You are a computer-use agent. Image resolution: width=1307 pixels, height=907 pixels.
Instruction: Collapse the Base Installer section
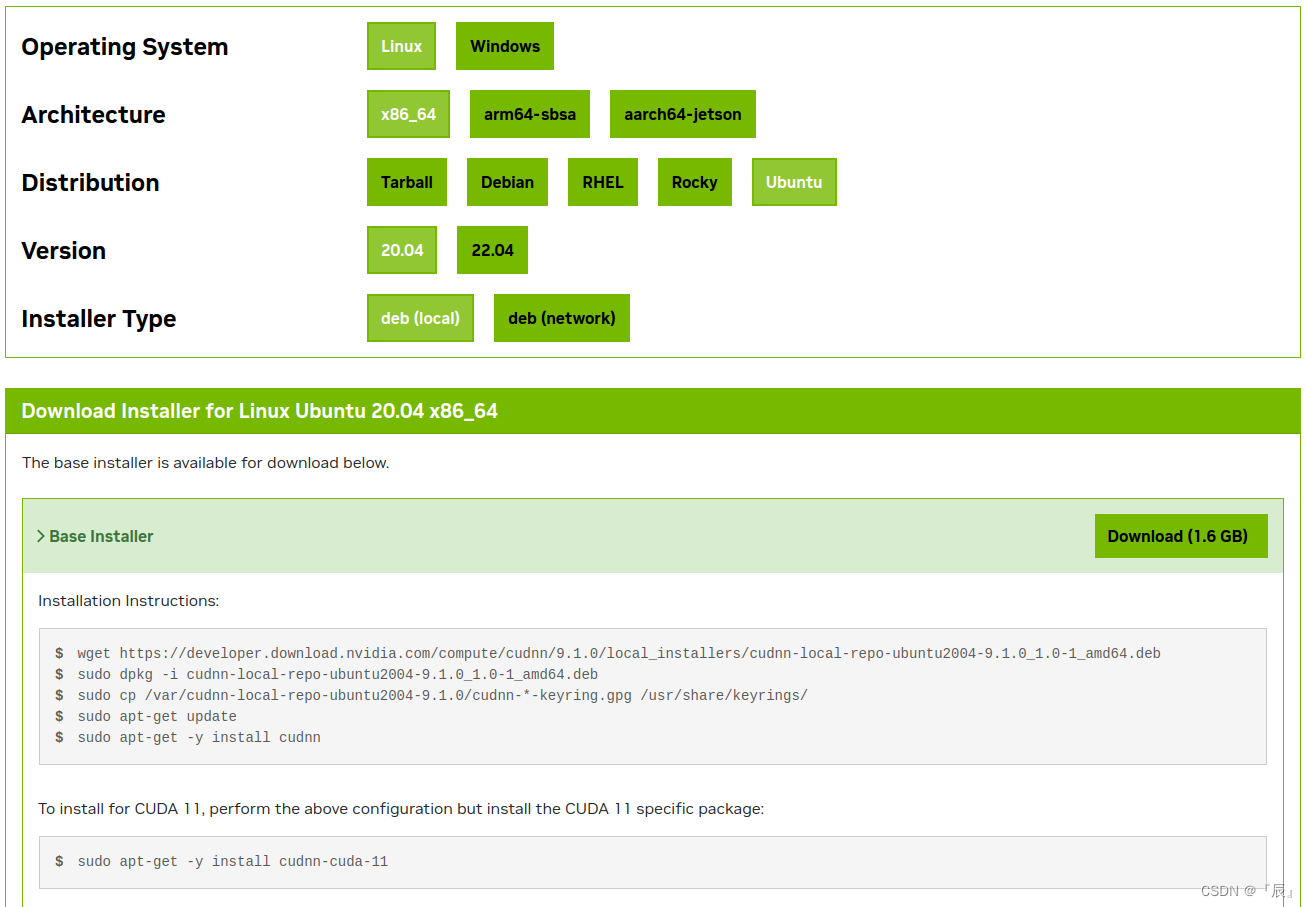pyautogui.click(x=100, y=536)
